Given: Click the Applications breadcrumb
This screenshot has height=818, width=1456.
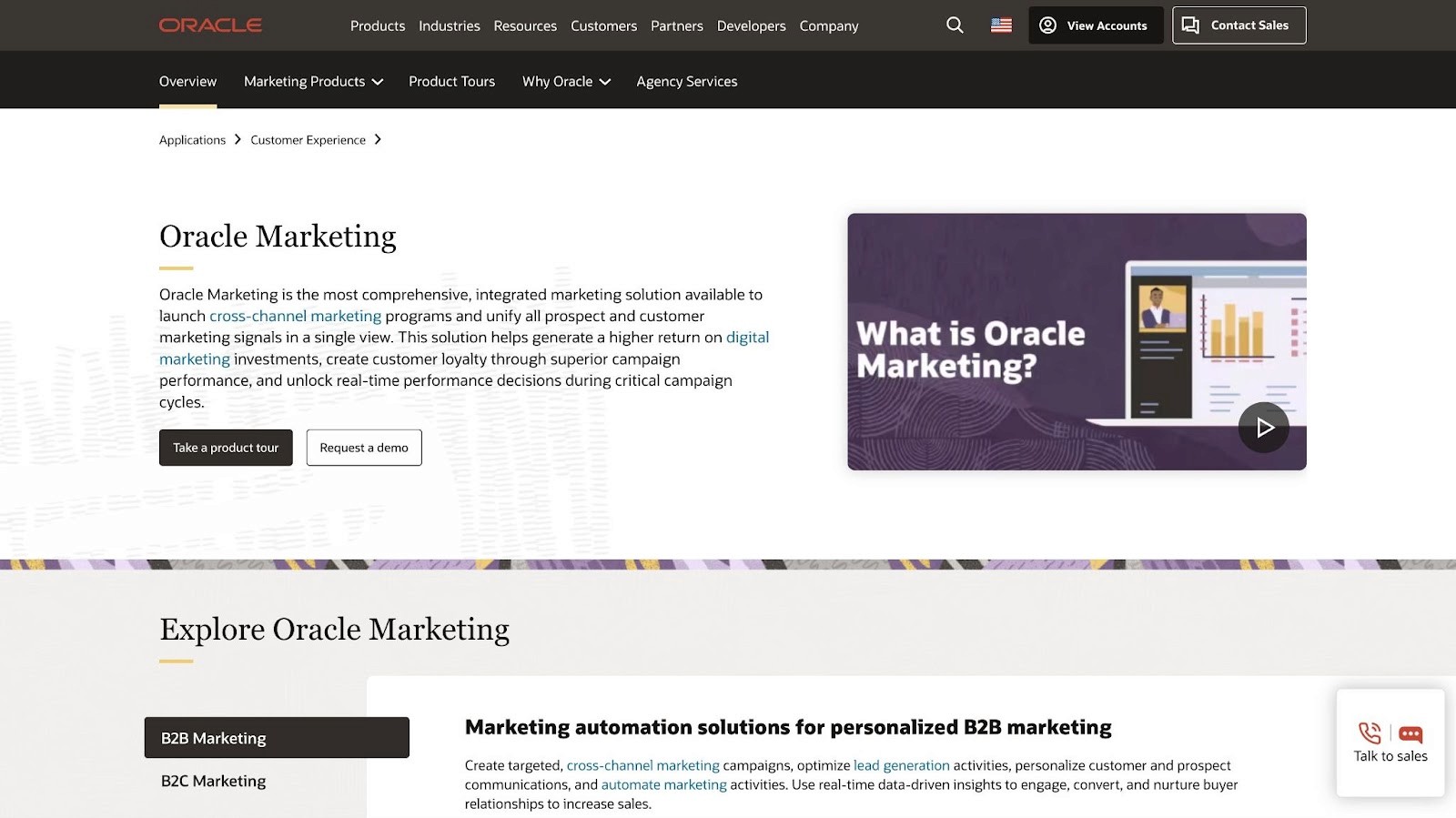Looking at the screenshot, I should coord(192,139).
